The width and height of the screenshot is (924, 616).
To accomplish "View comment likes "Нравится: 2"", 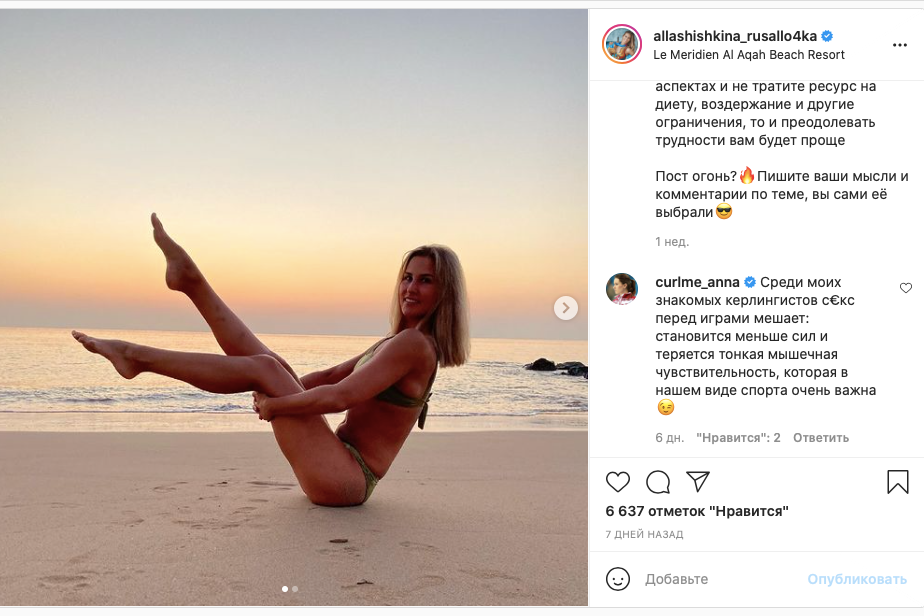I will (738, 438).
